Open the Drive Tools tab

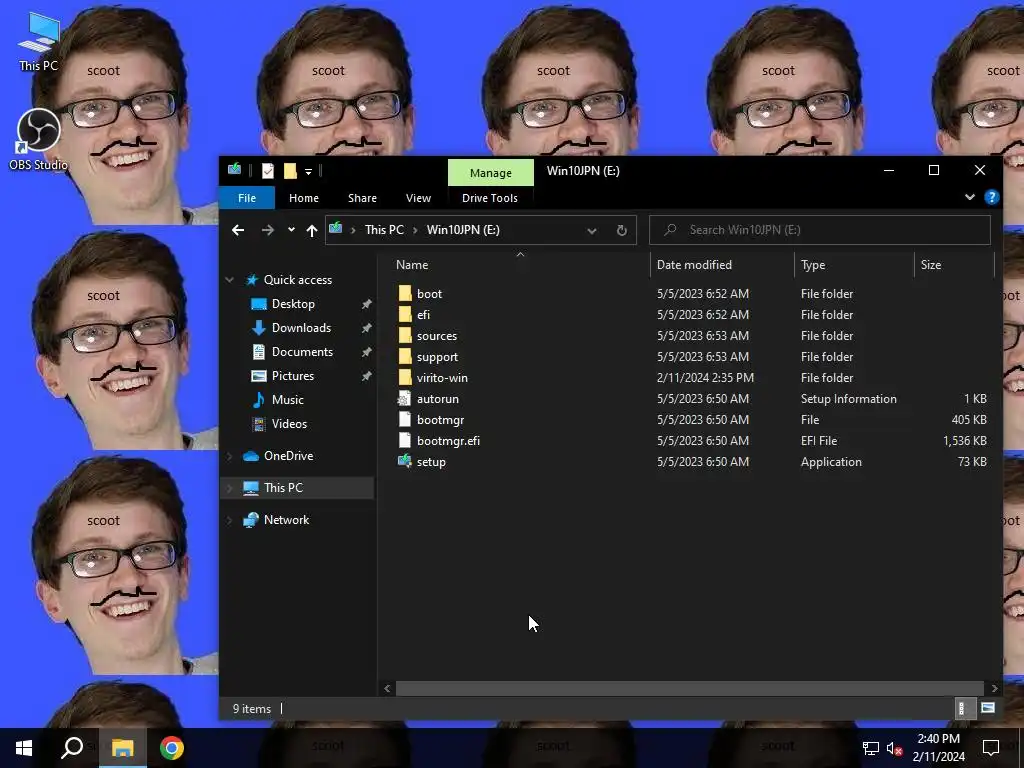[x=490, y=198]
